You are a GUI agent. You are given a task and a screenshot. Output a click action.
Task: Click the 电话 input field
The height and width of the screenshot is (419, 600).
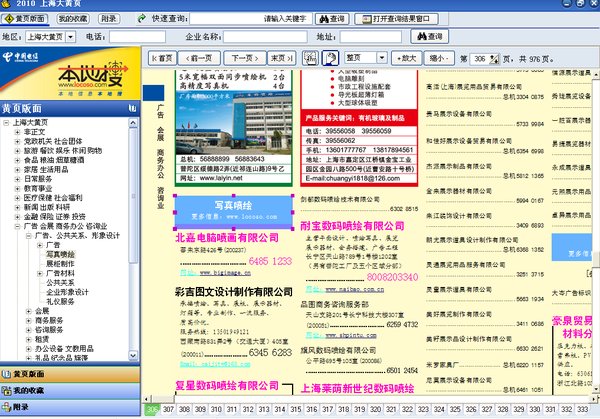[x=137, y=37]
